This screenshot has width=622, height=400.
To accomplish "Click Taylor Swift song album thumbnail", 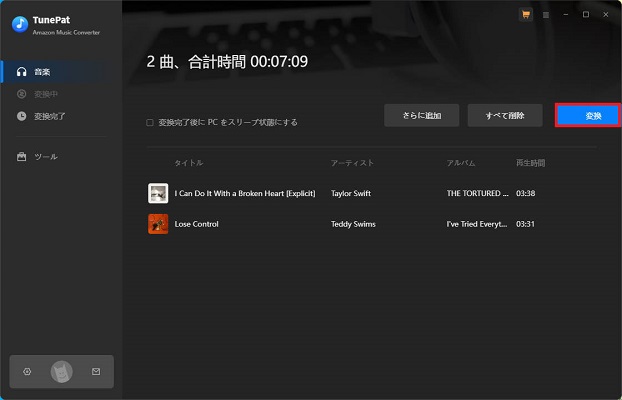I will pyautogui.click(x=158, y=193).
